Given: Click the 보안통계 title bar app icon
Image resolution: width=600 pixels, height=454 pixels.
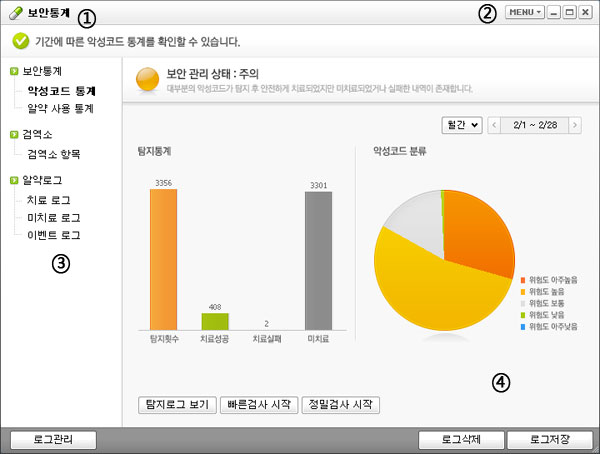Looking at the screenshot, I should click(15, 14).
